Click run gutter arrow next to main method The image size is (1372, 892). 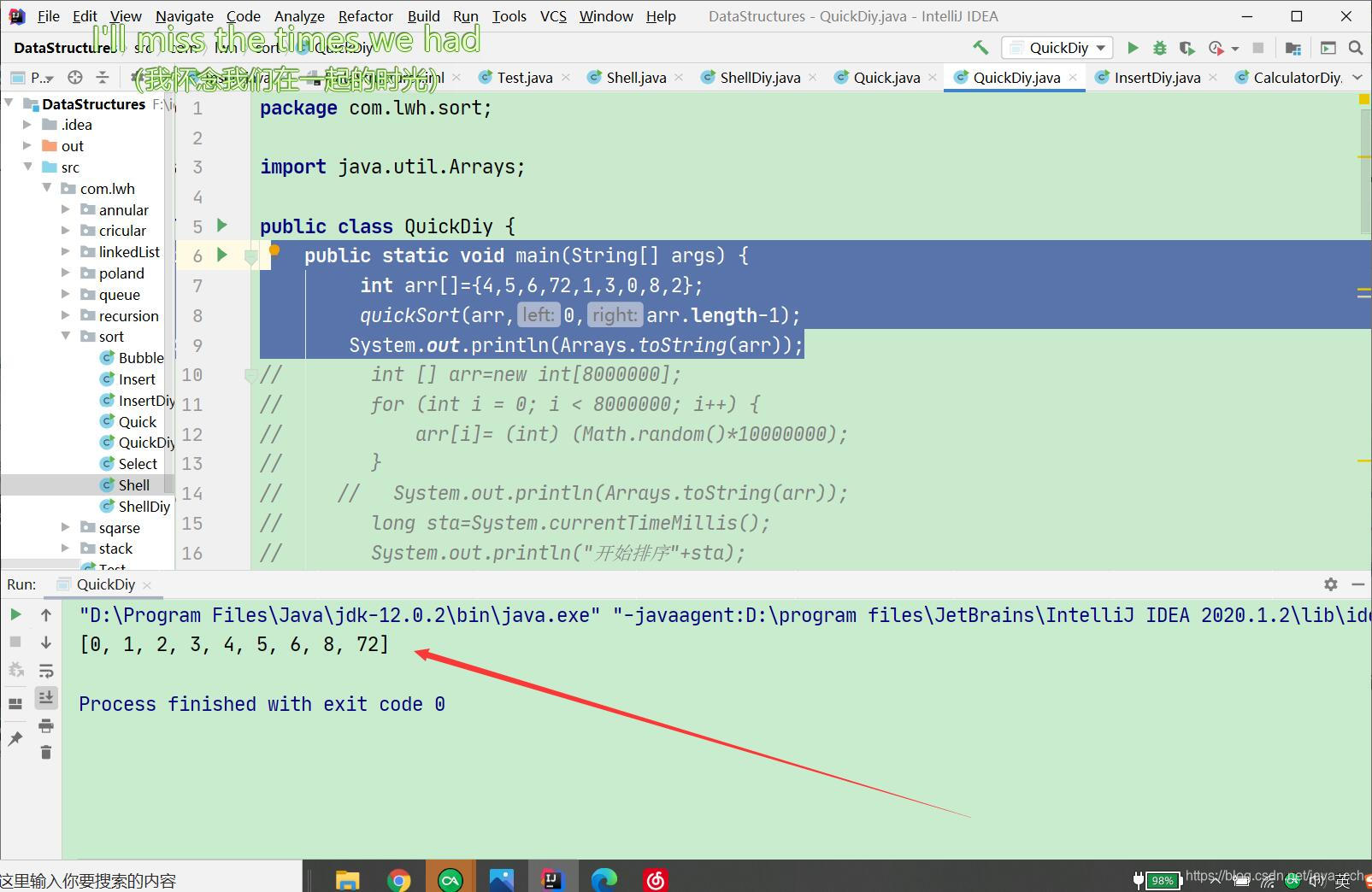point(222,255)
